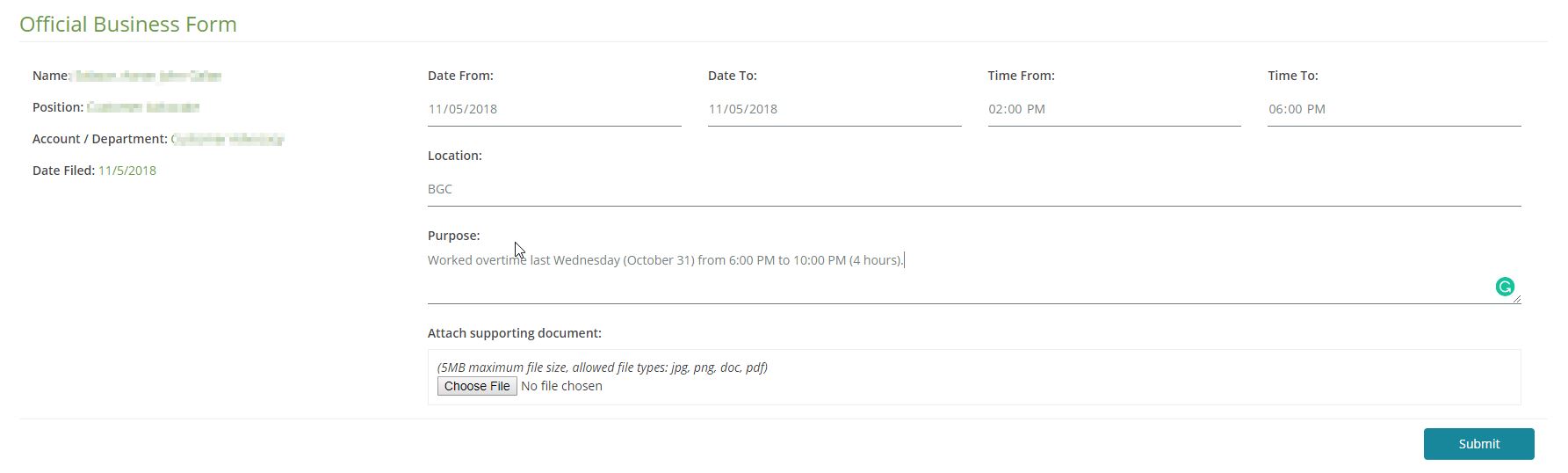Viewport: 1568px width, 473px height.
Task: Click the Choose File button
Action: coord(477,386)
